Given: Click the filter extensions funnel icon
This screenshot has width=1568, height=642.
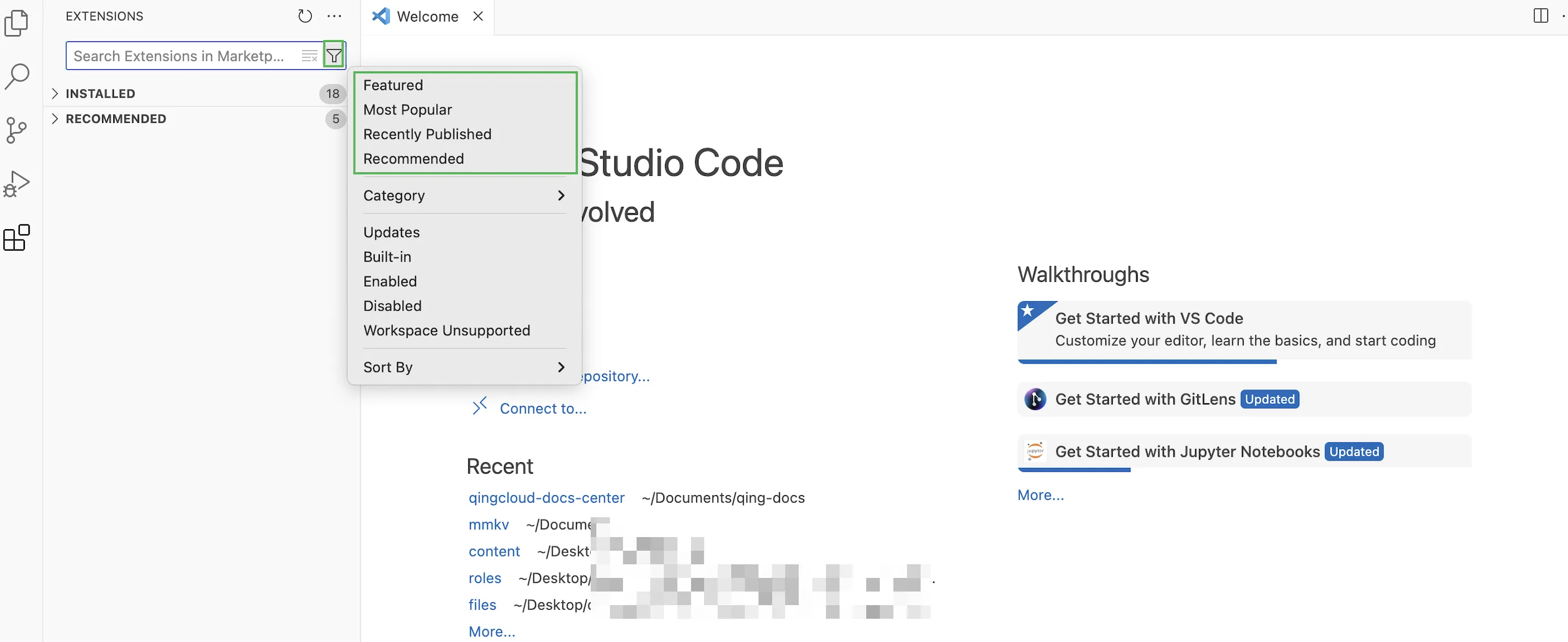Looking at the screenshot, I should click(334, 56).
